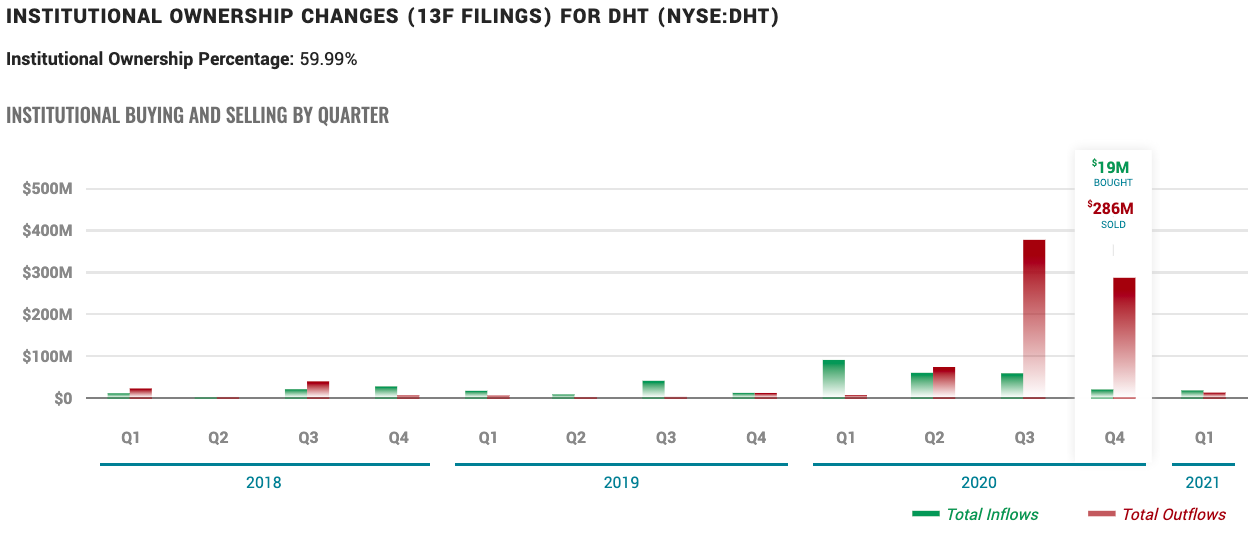Click the 2018 Q4 green inflows bar
The width and height of the screenshot is (1258, 538).
click(386, 392)
